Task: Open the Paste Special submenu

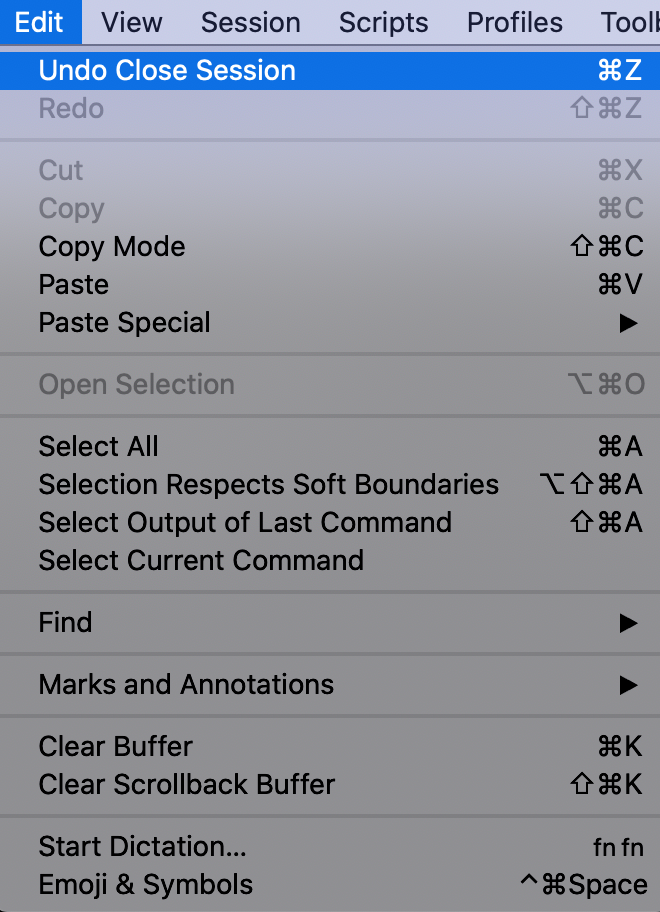Action: tap(123, 323)
